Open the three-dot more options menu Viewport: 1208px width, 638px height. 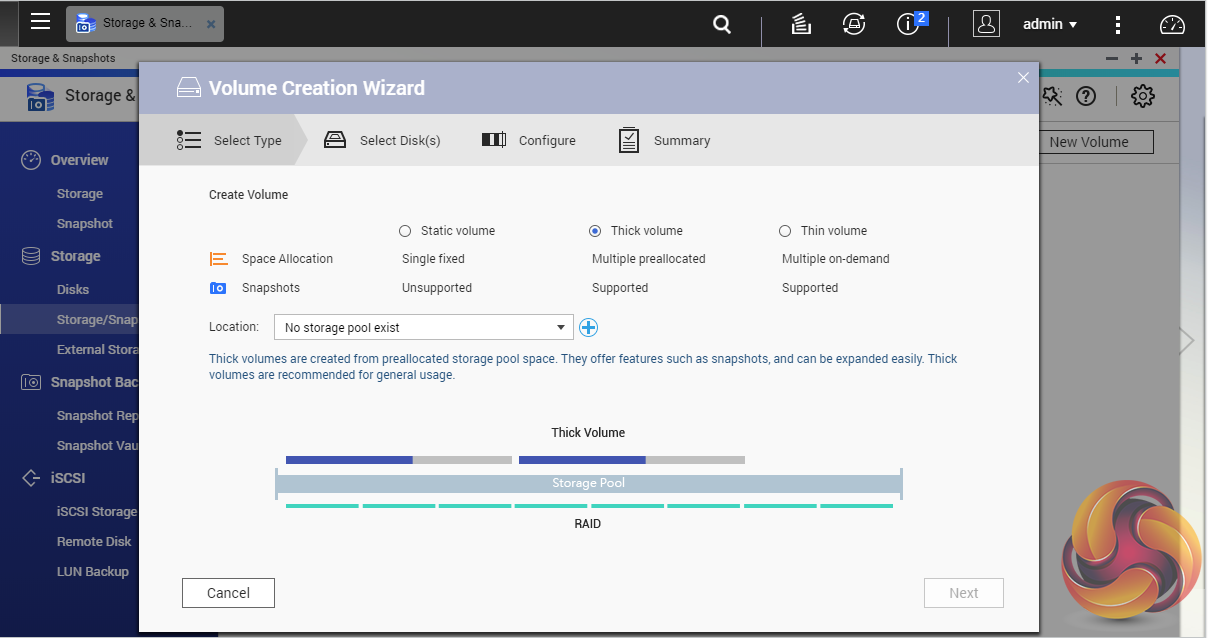[x=1118, y=25]
